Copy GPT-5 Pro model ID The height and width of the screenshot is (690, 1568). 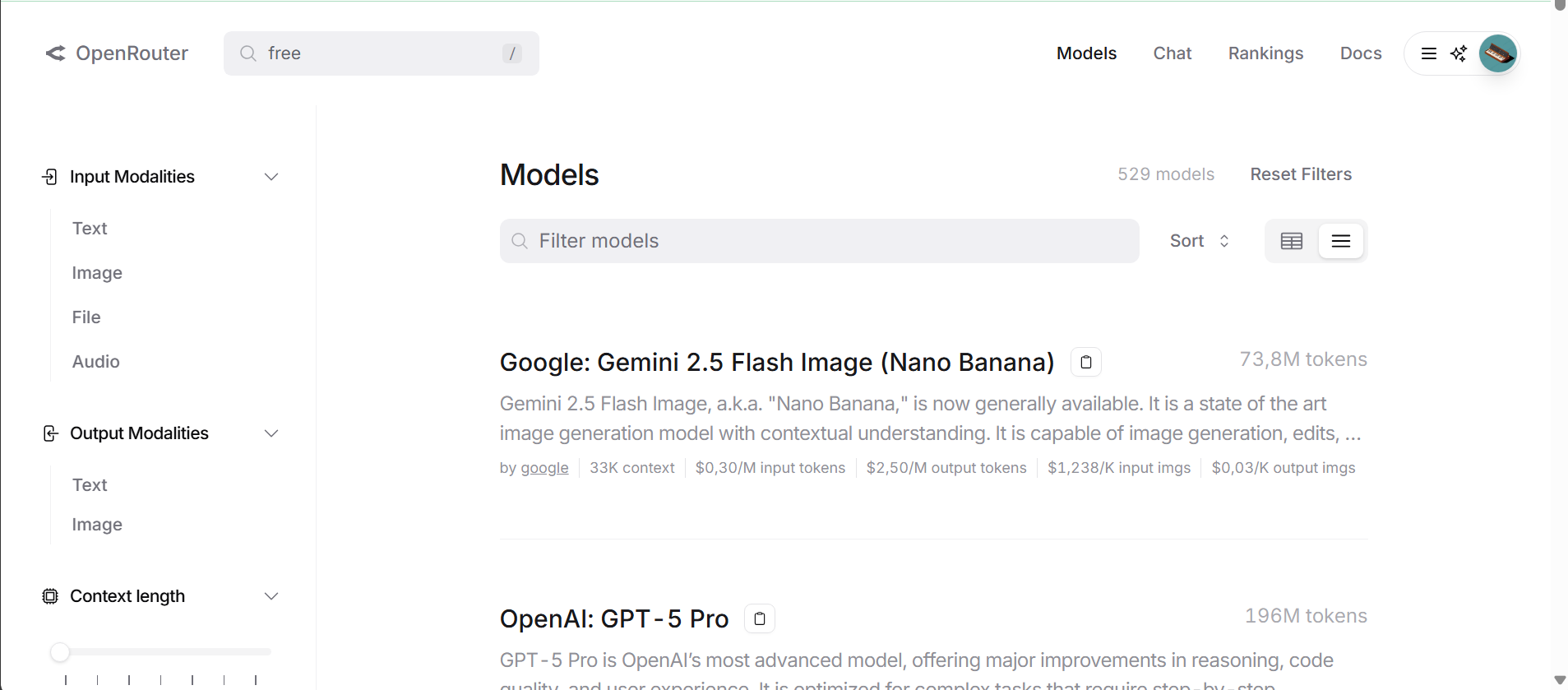click(x=760, y=618)
